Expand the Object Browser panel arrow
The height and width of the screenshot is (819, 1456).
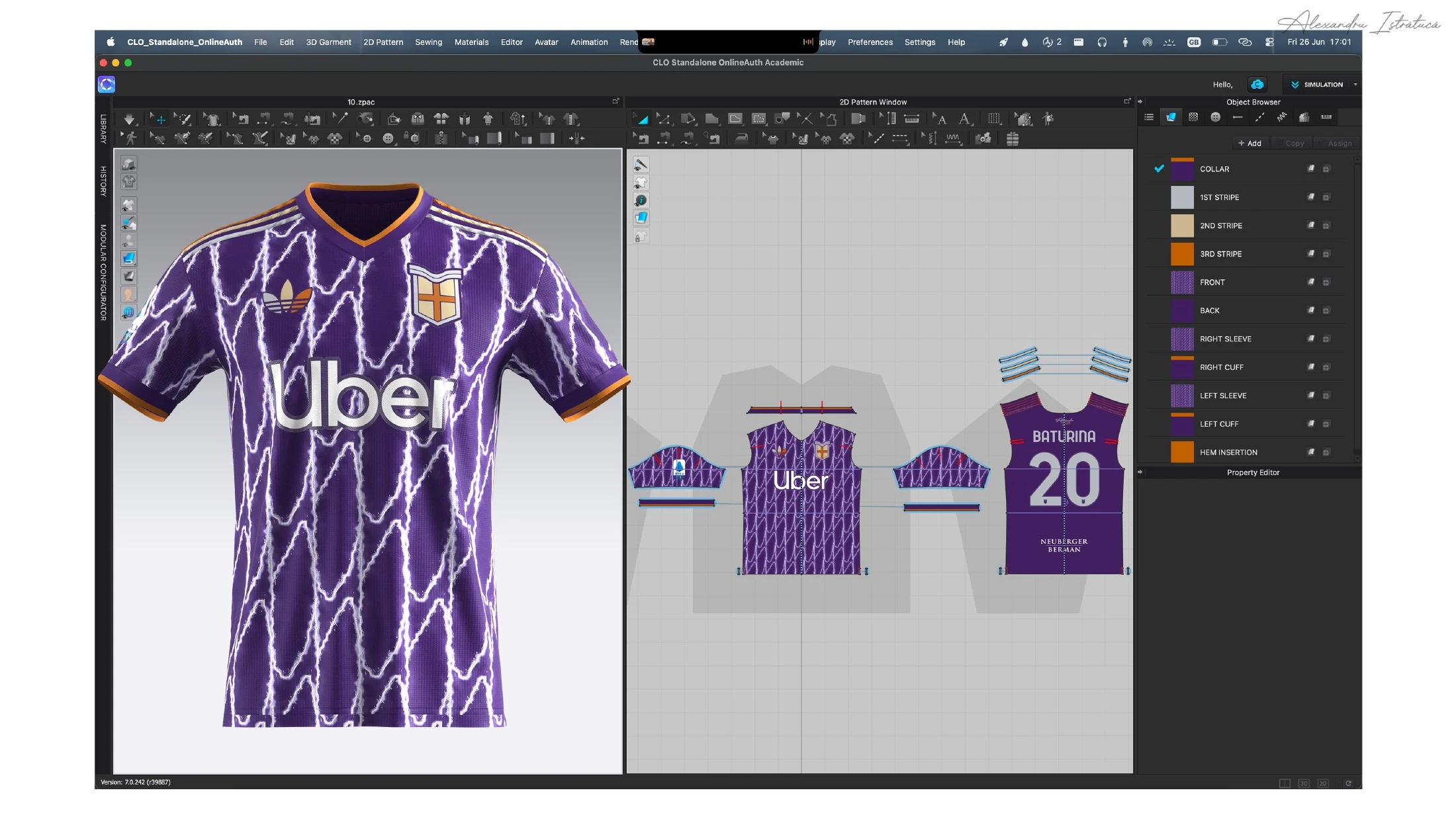(x=1140, y=102)
